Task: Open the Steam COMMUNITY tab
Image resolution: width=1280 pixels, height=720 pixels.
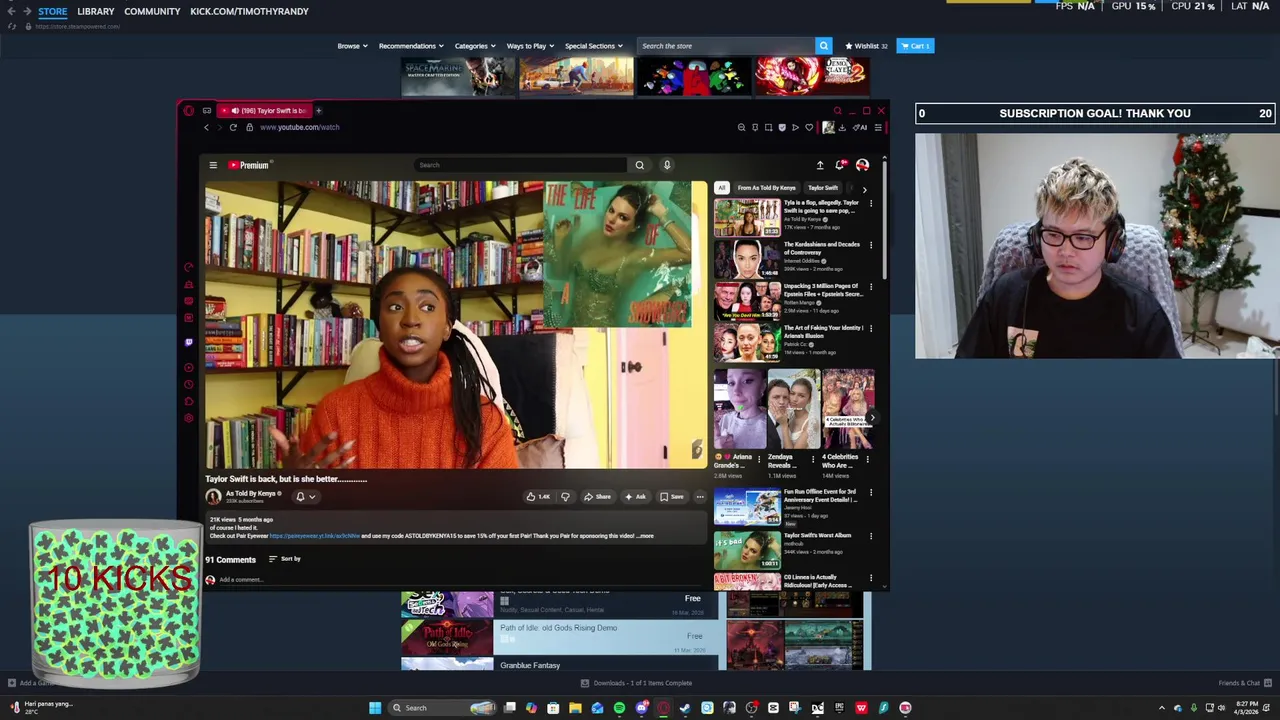Action: pos(152,11)
